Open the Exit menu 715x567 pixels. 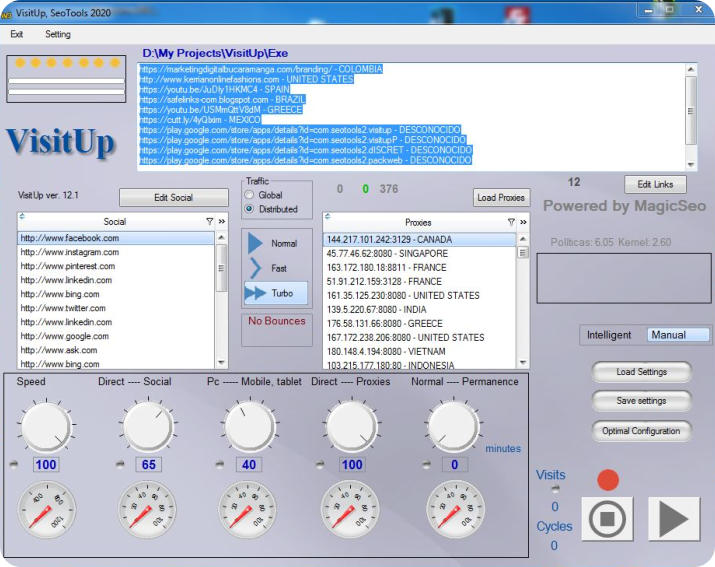click(x=17, y=34)
